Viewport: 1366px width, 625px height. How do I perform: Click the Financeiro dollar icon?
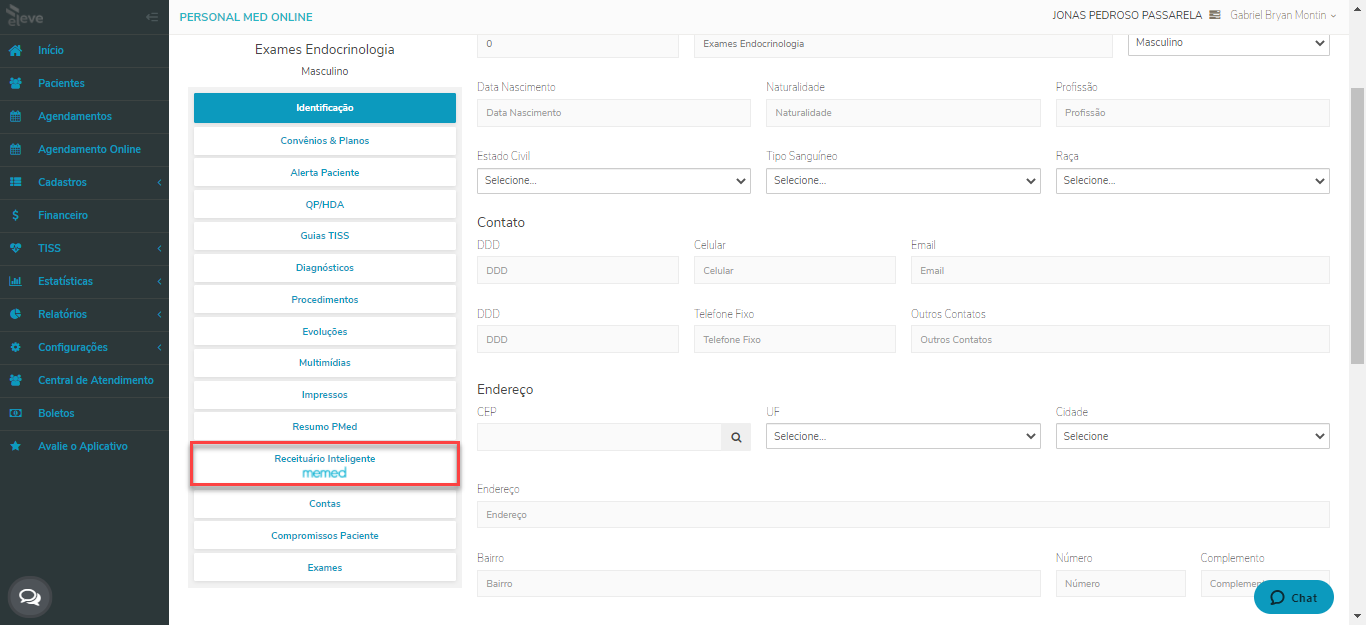(15, 215)
